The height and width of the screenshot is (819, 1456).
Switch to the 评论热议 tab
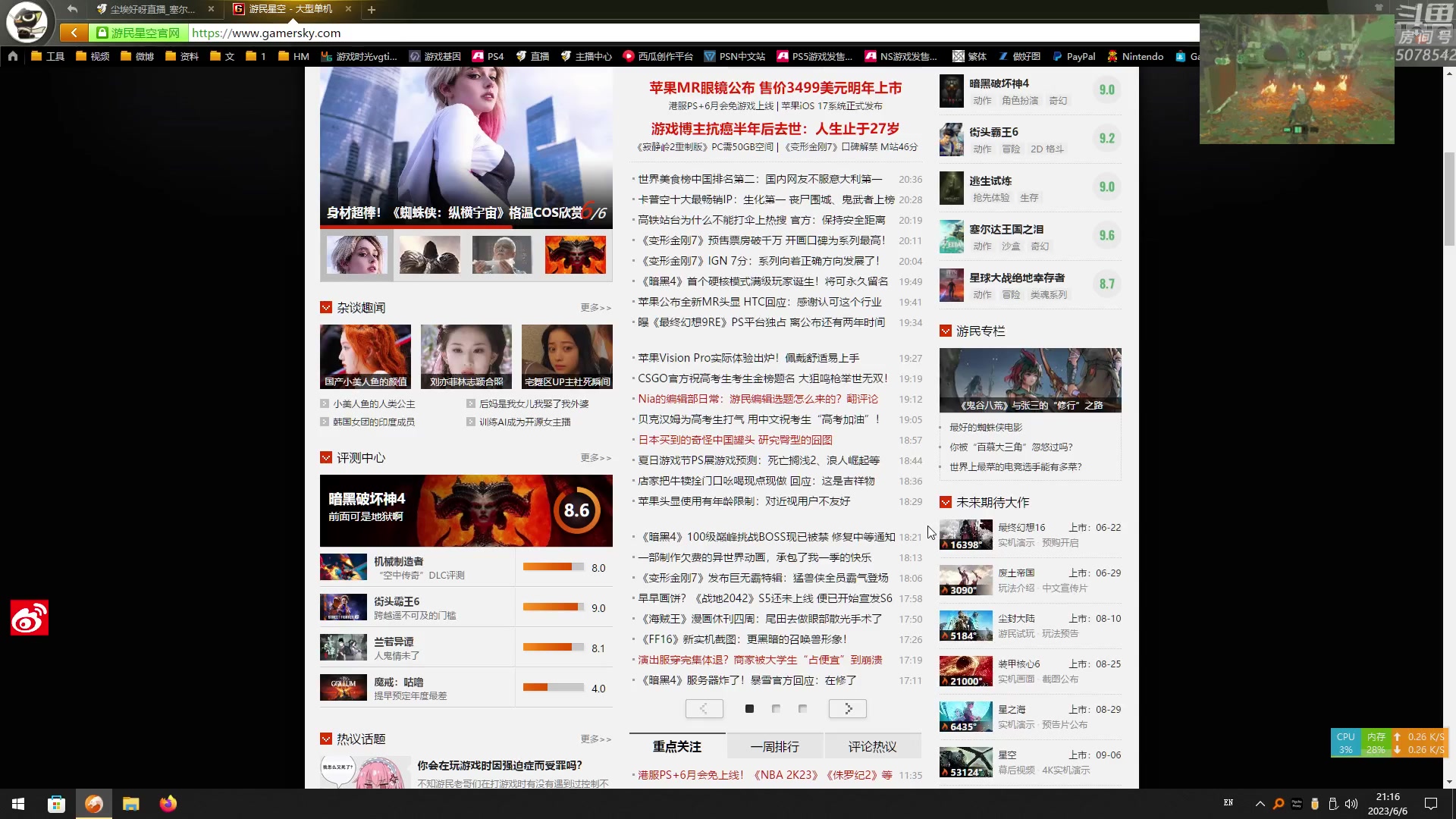tap(872, 746)
